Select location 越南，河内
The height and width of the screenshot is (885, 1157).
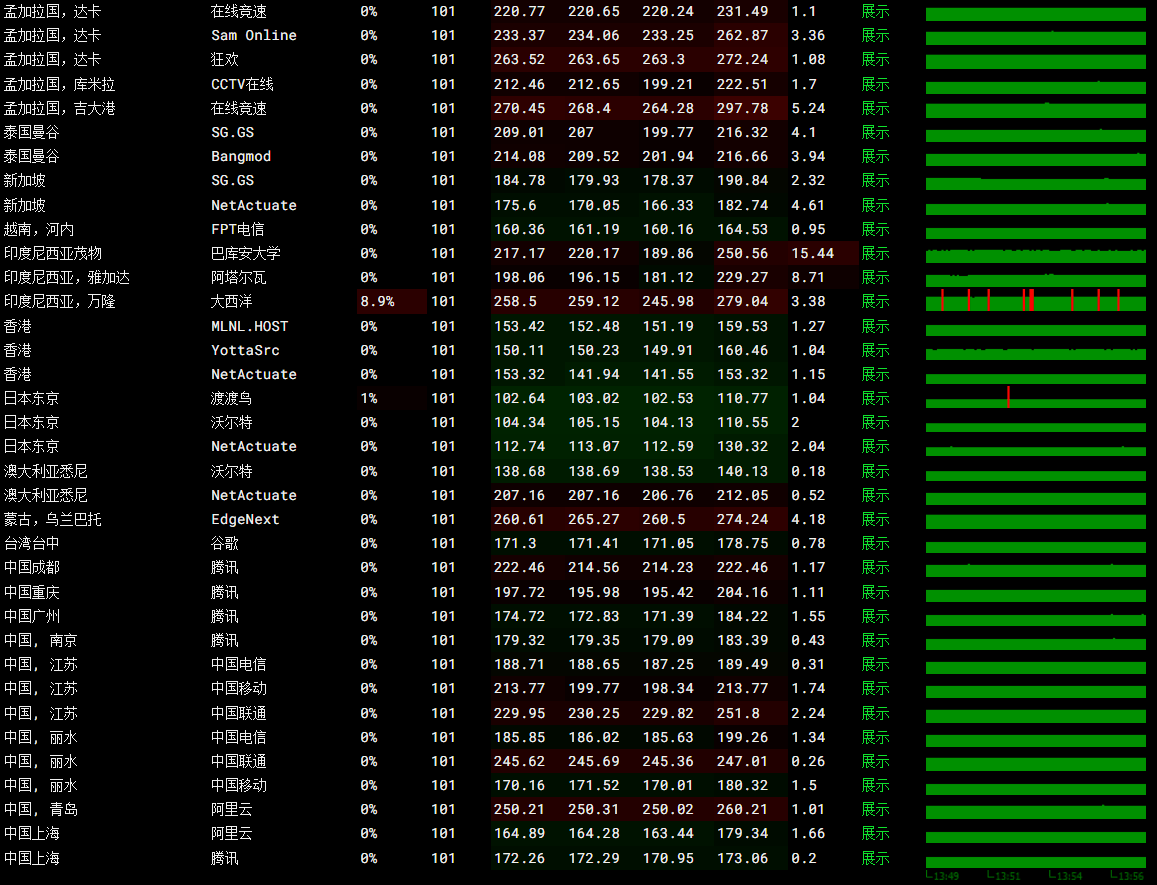[x=39, y=230]
